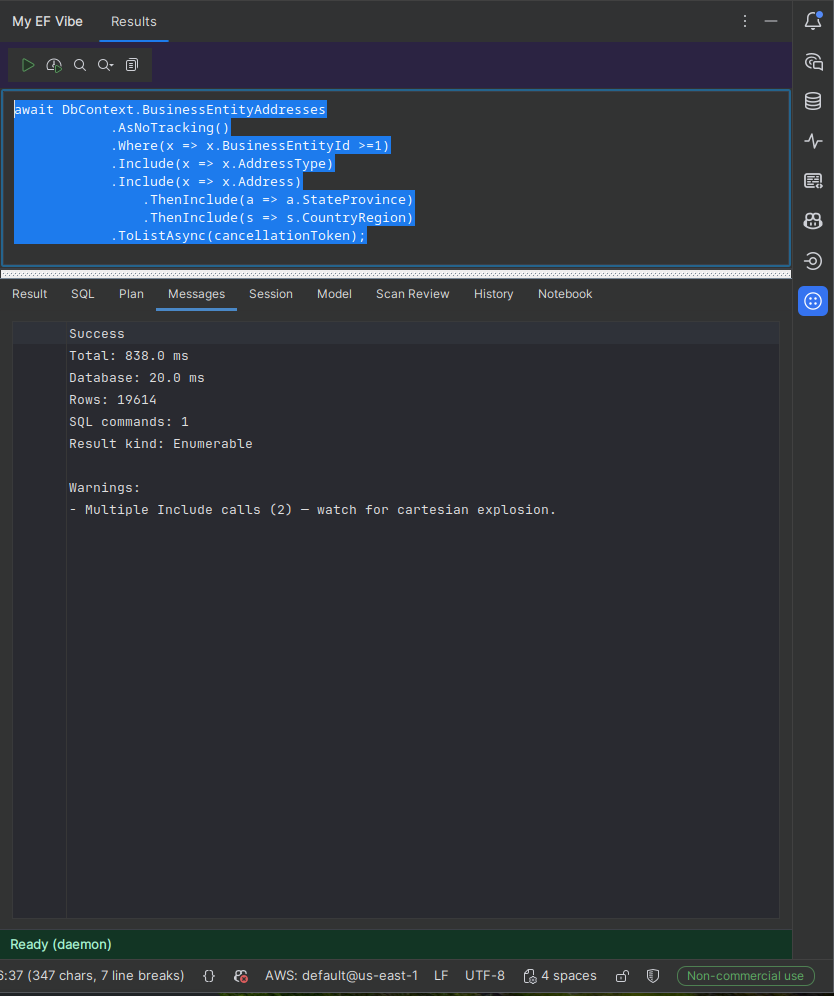Open the Copilot sidebar icon

[x=813, y=221]
